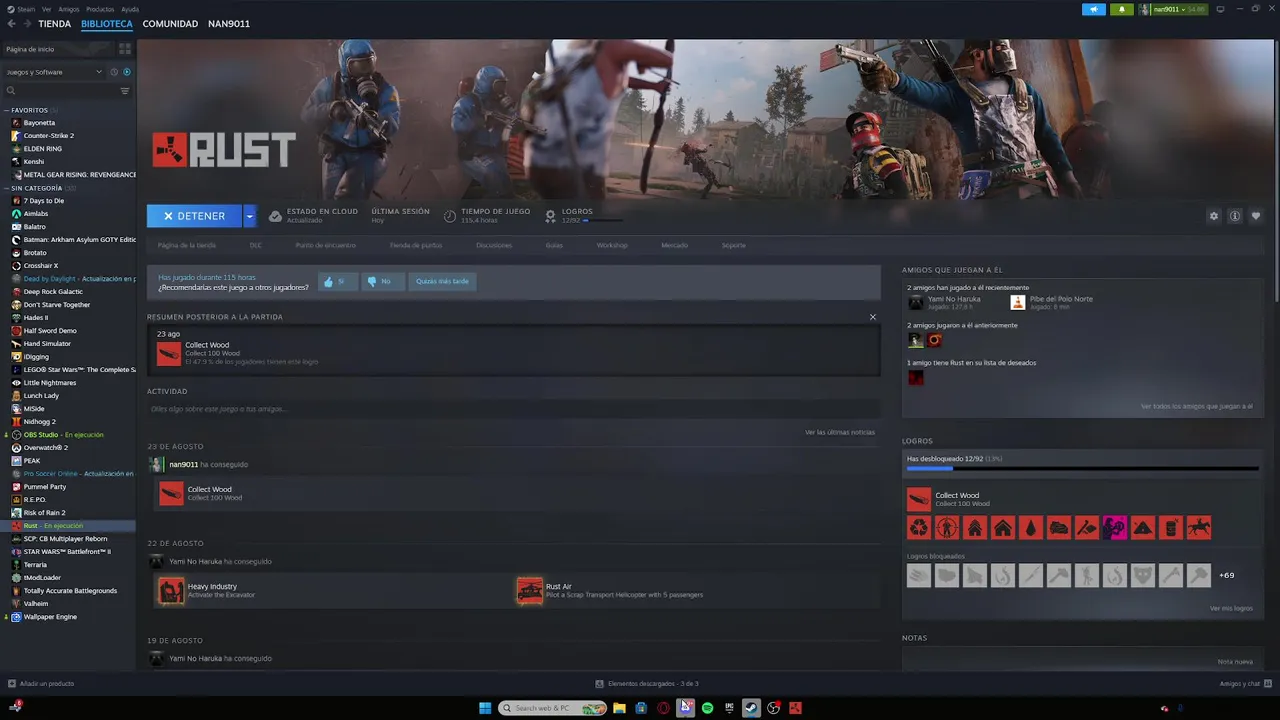
Task: Open the Discusiones tab
Action: pos(494,245)
